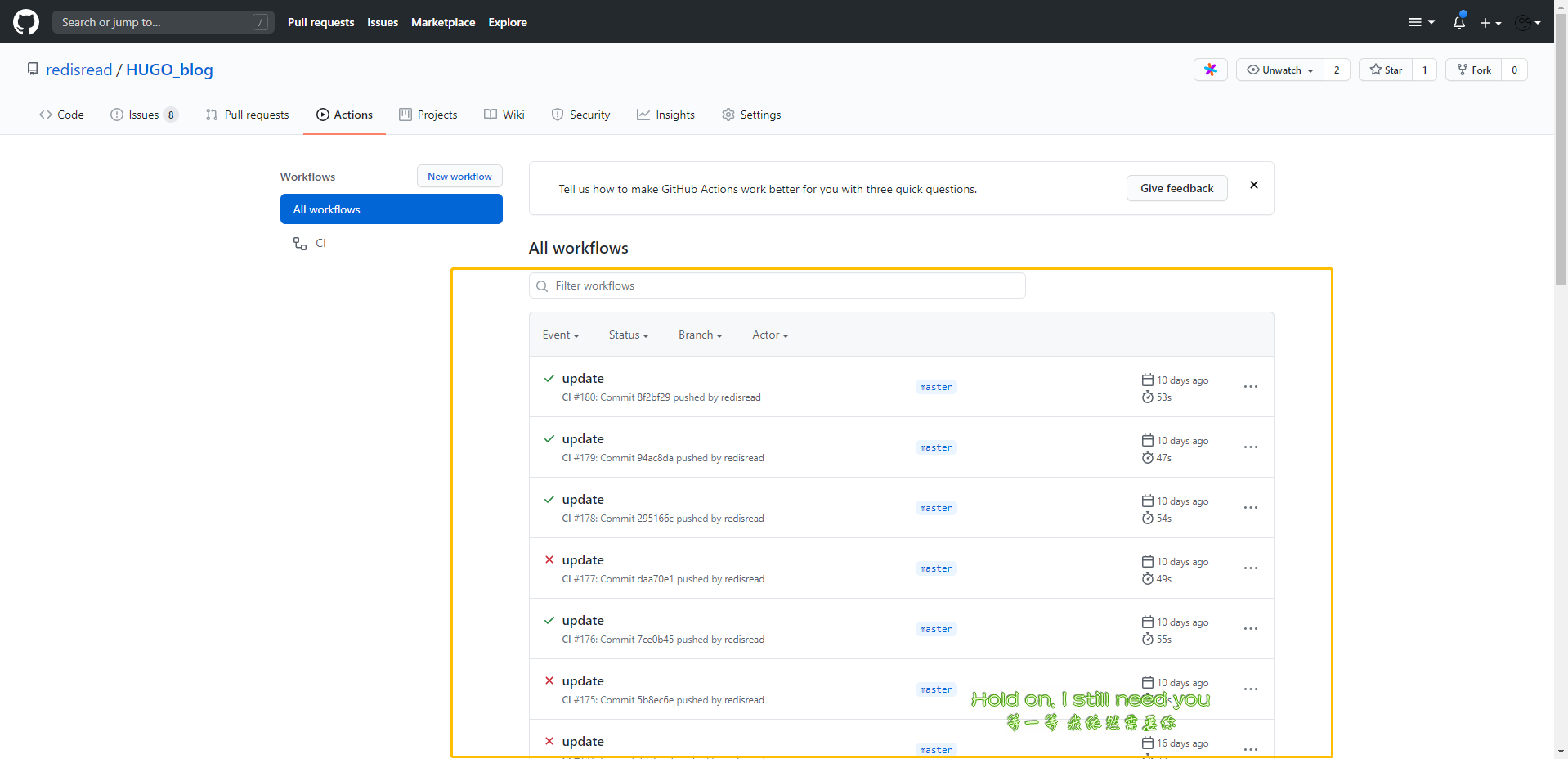Click the failure X icon on CI #177
The image size is (1568, 759).
pos(549,559)
